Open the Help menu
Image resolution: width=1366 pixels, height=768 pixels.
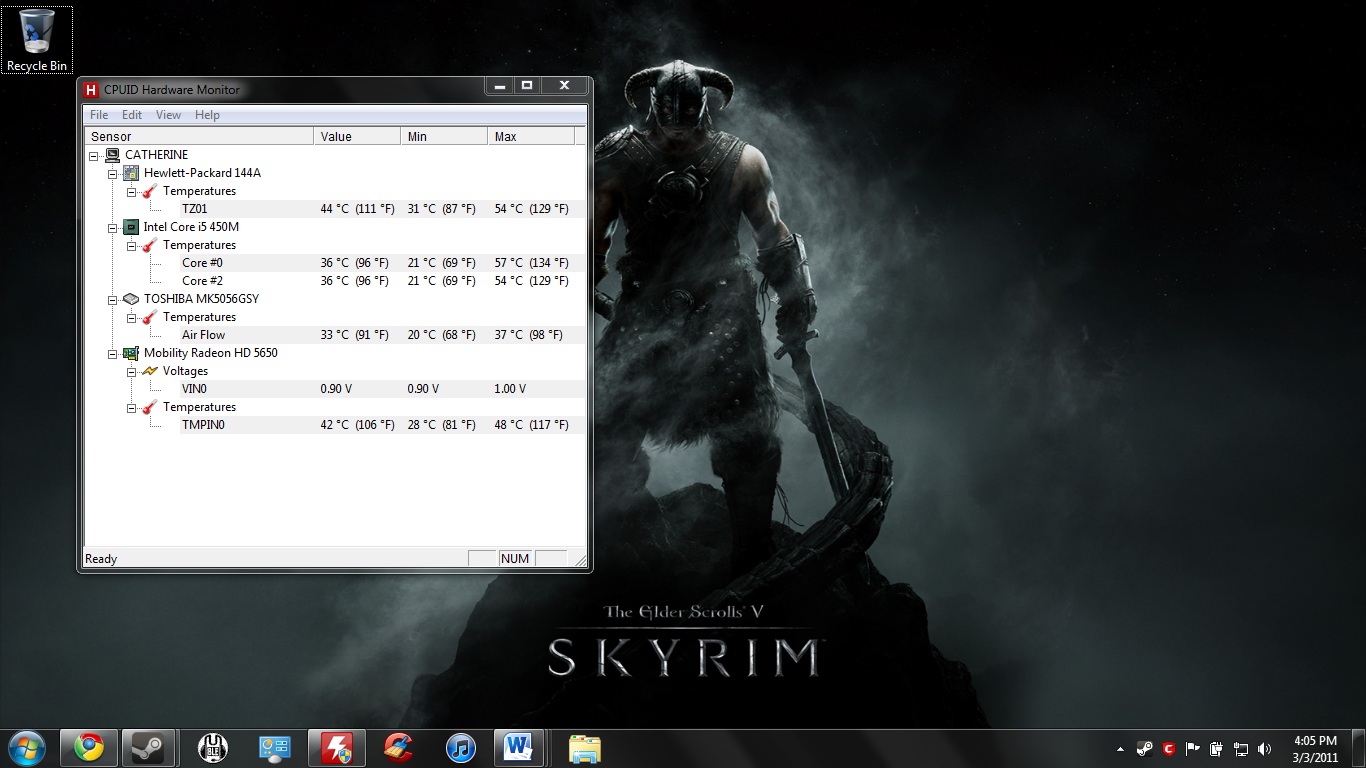[207, 115]
